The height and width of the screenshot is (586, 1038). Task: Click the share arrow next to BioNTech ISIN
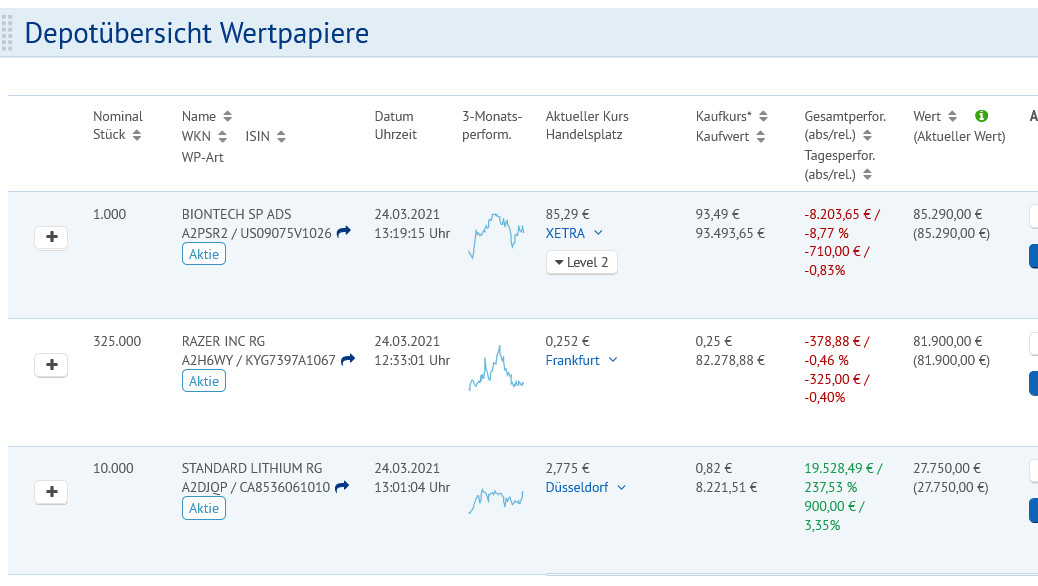pyautogui.click(x=344, y=232)
